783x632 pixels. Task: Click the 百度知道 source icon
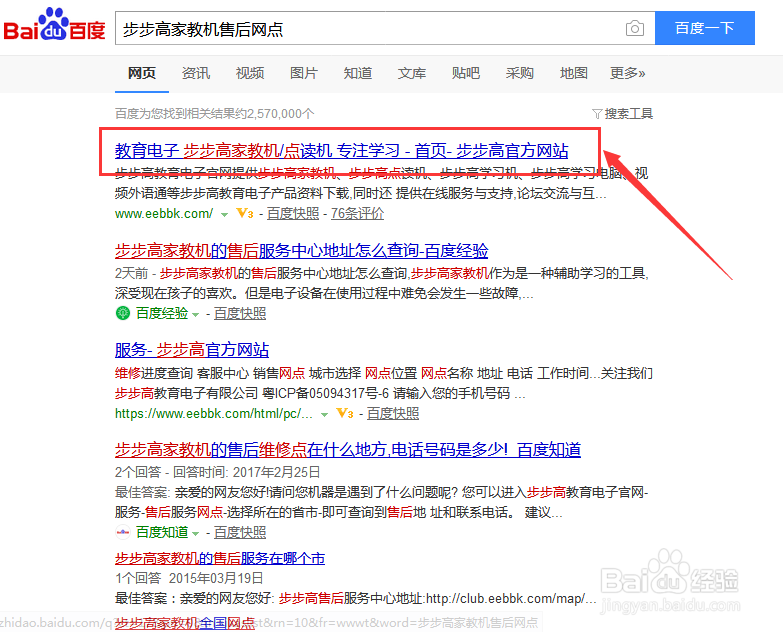click(x=123, y=532)
